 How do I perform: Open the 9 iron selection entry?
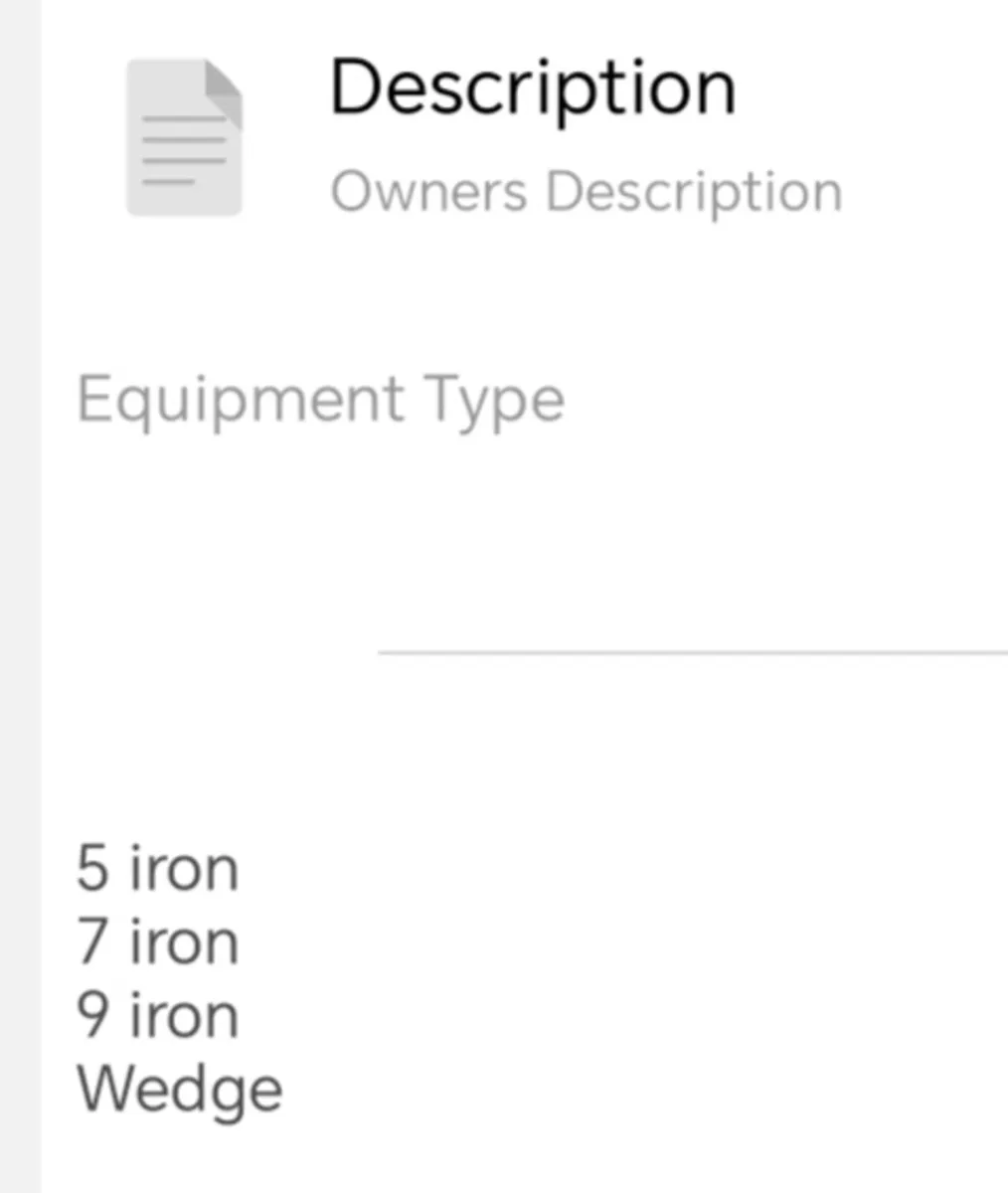[x=157, y=1014]
